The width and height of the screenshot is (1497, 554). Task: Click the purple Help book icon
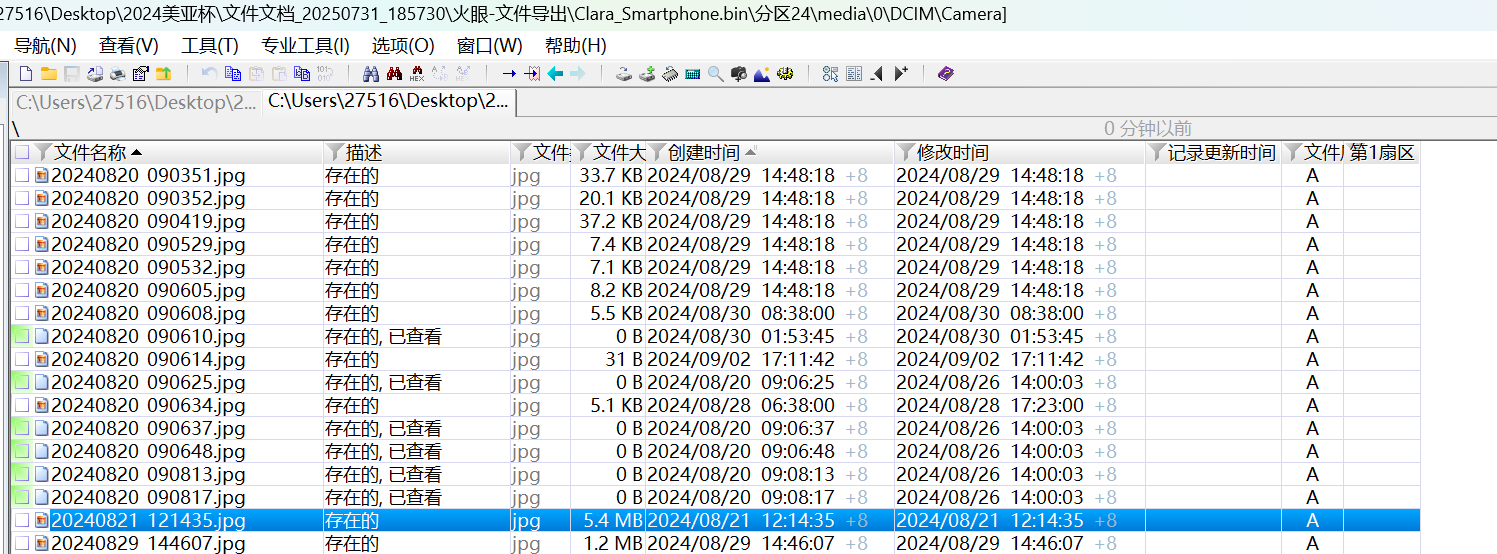(x=945, y=74)
